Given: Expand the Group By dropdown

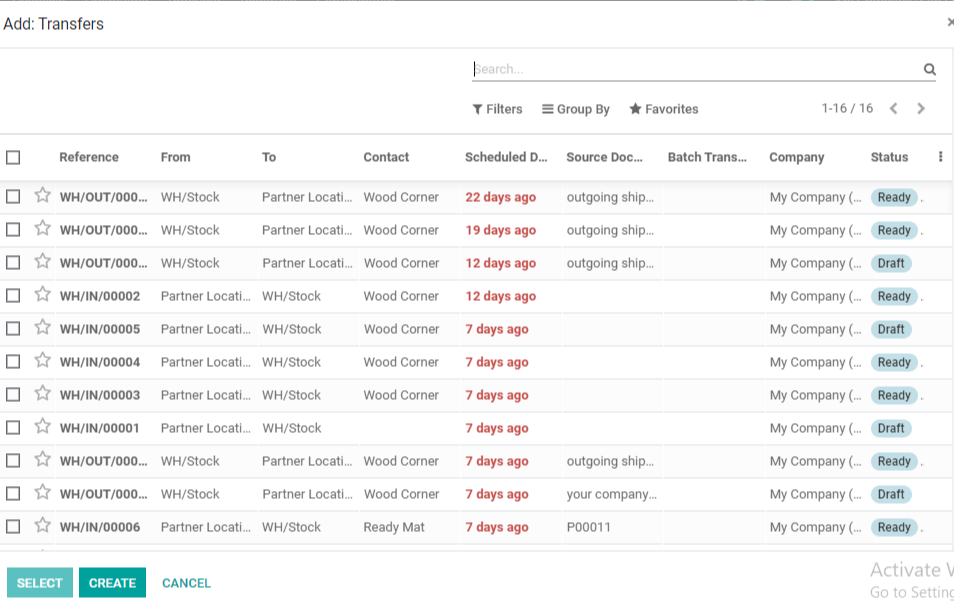Looking at the screenshot, I should tap(576, 109).
